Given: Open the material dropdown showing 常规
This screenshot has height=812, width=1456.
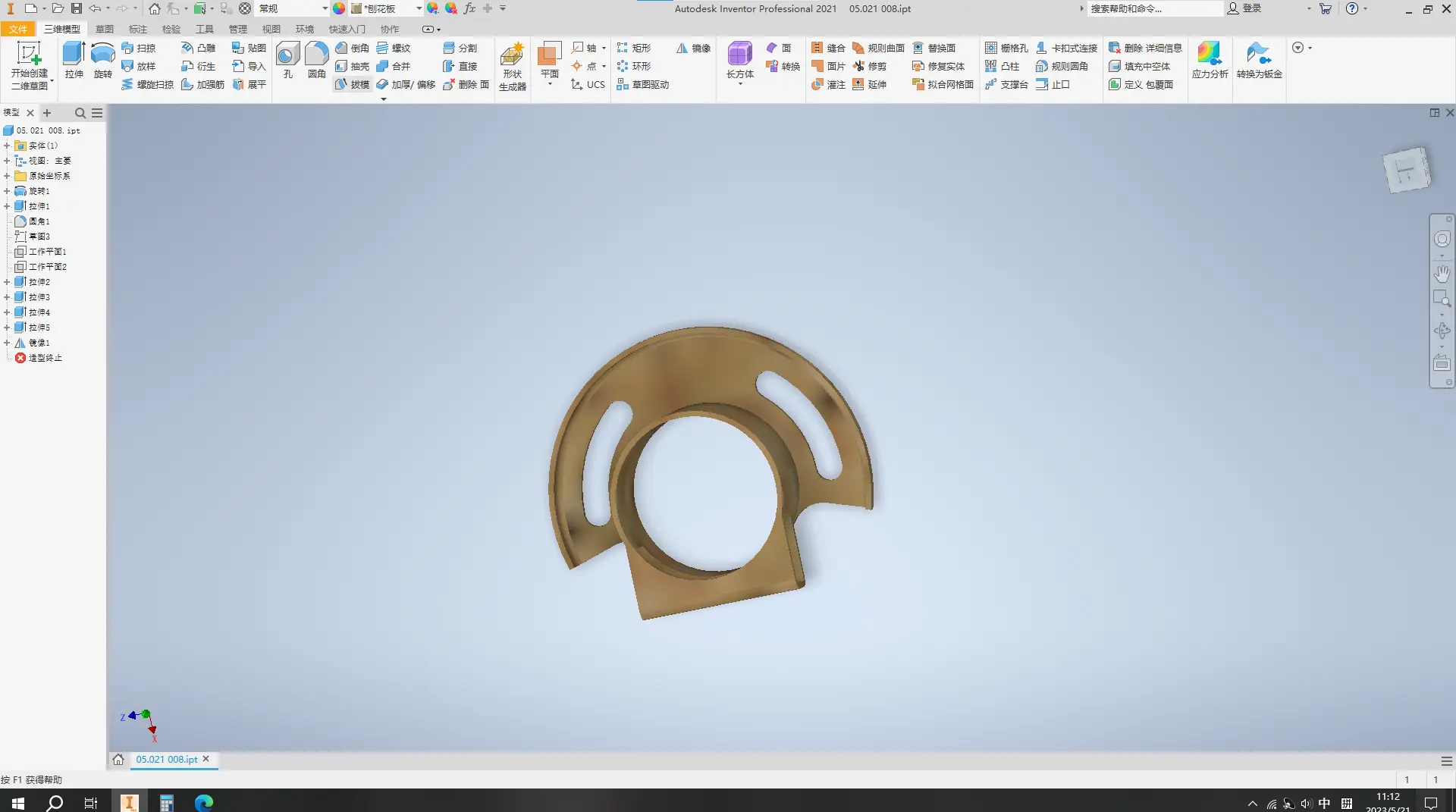Looking at the screenshot, I should tap(325, 8).
